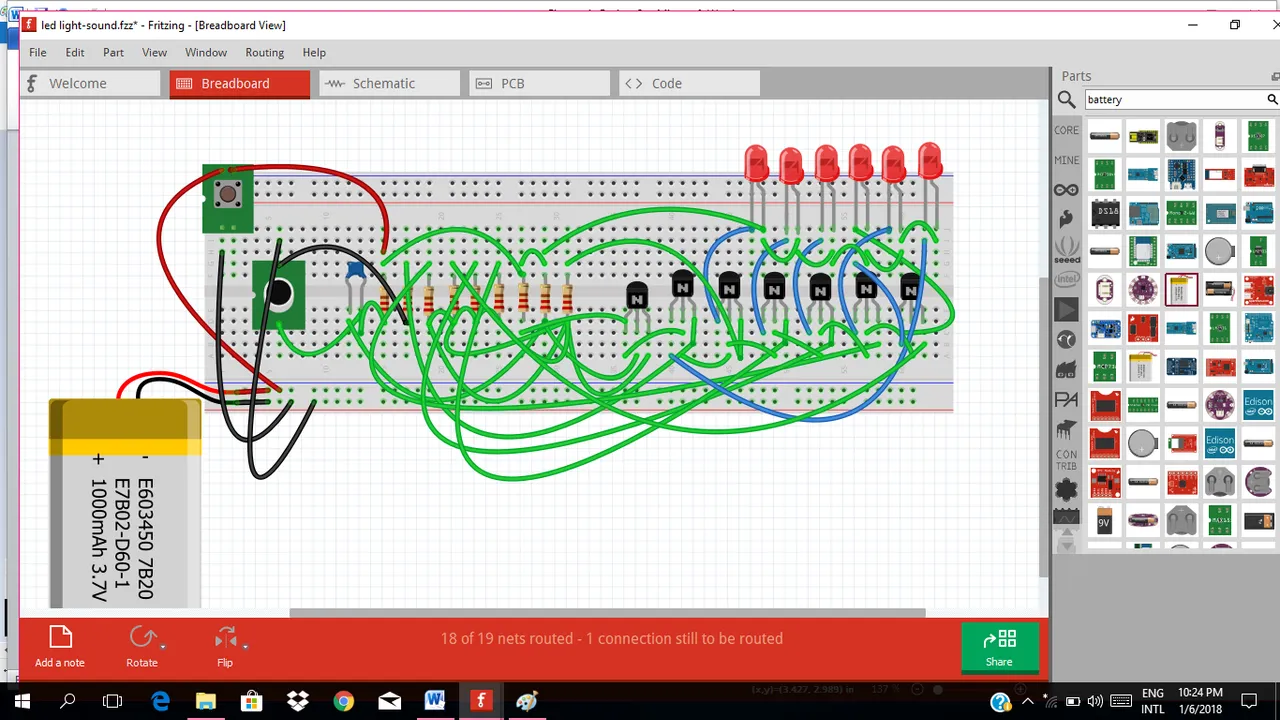Open the Welcome tab

tap(90, 83)
